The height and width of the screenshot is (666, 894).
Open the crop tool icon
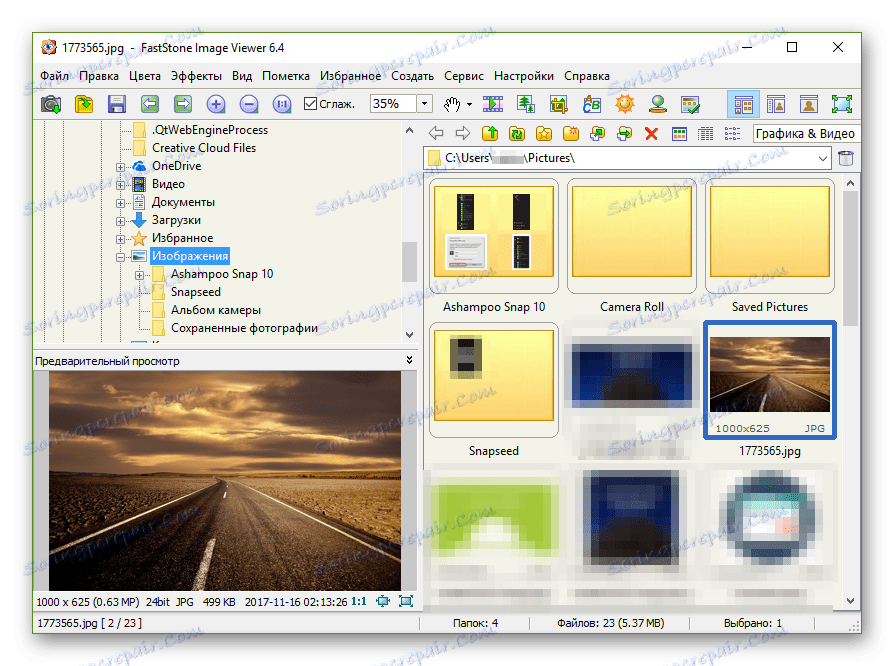[x=558, y=104]
